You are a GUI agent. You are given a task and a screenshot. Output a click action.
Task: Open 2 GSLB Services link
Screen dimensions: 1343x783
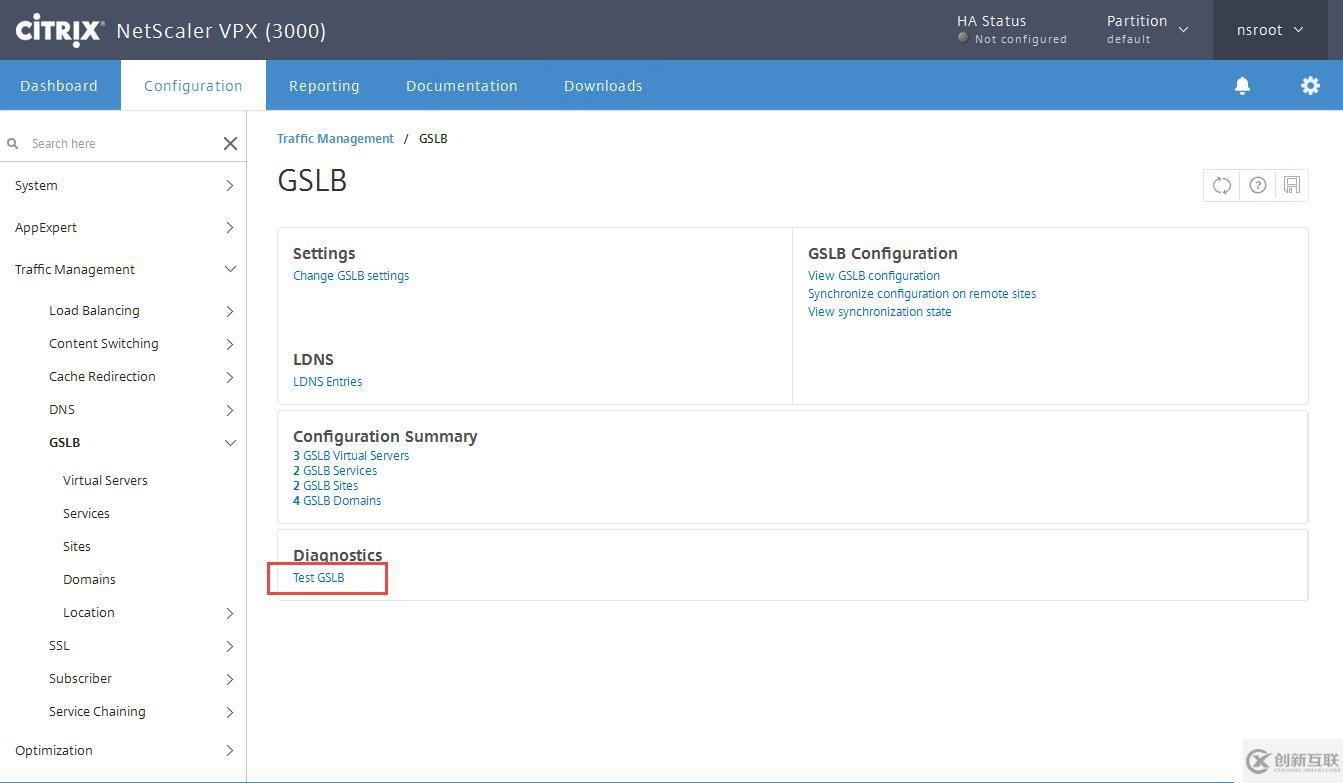335,471
